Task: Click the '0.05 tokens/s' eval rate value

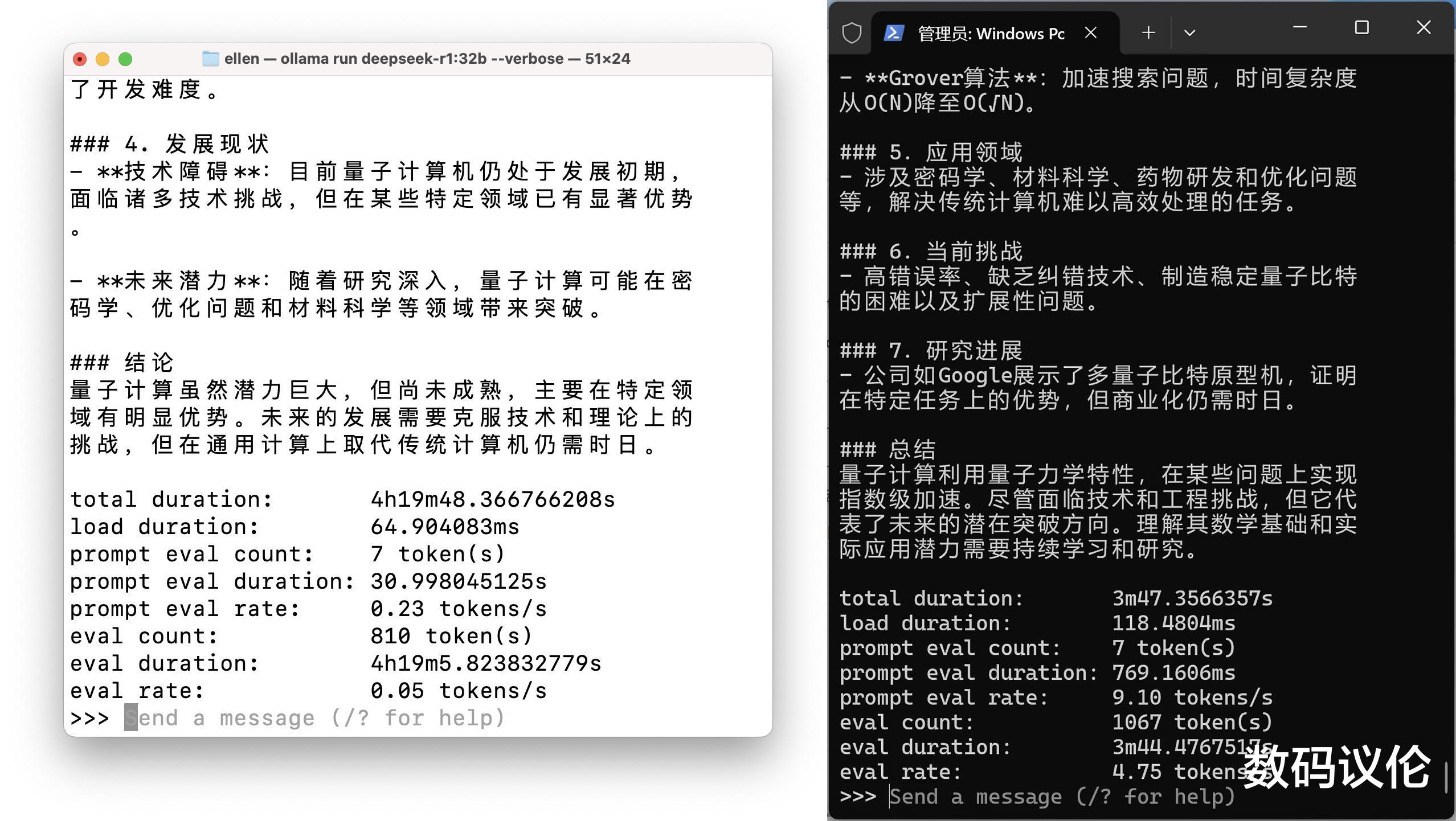Action: pyautogui.click(x=458, y=691)
